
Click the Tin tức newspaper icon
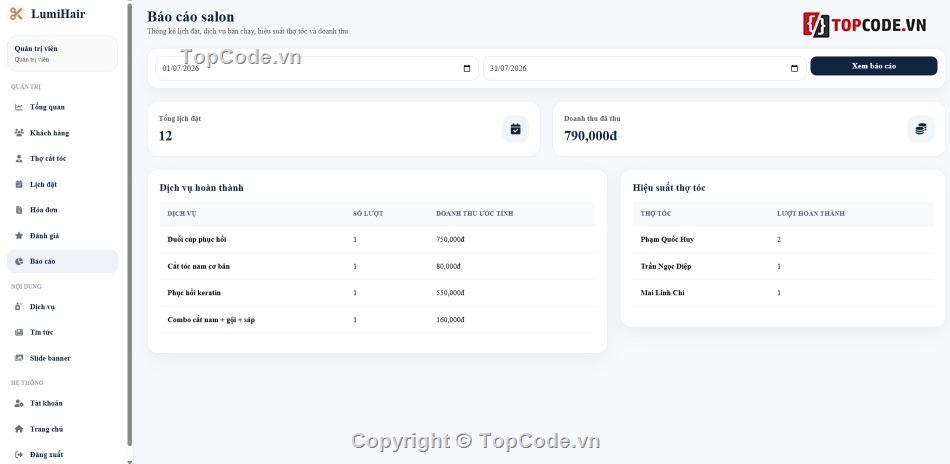(x=19, y=333)
